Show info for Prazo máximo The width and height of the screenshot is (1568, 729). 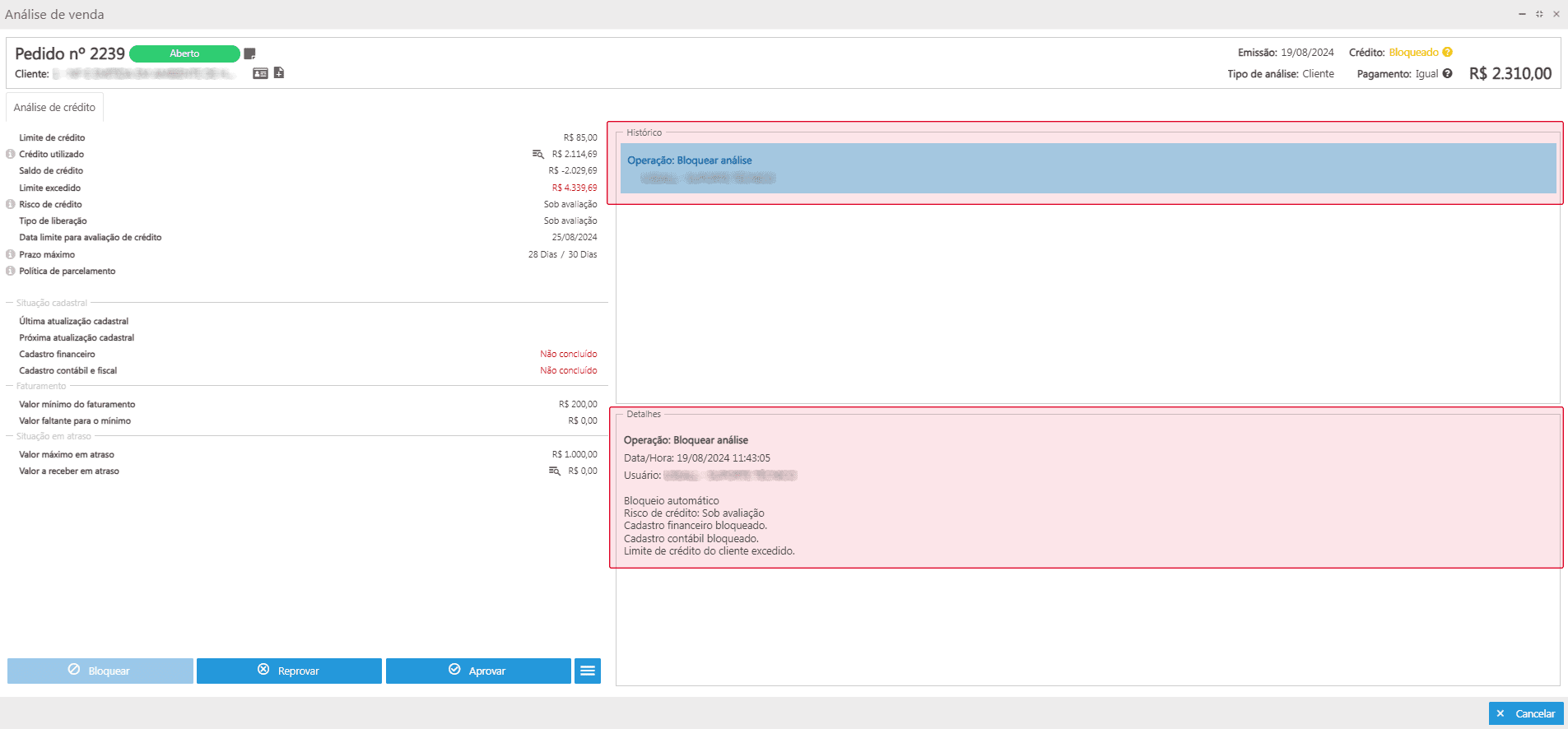11,254
